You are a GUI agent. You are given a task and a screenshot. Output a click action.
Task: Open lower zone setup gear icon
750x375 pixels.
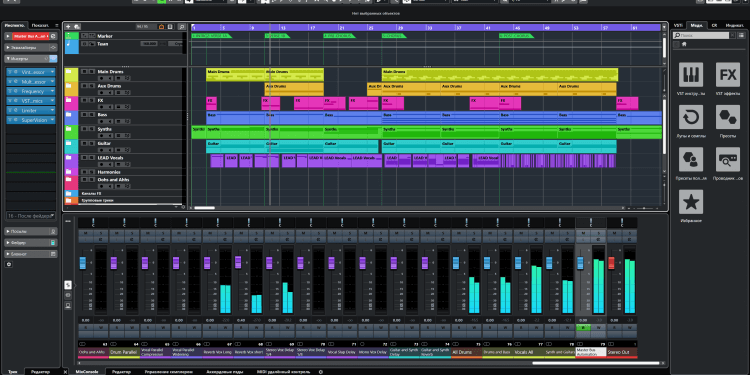pyautogui.click(x=320, y=372)
